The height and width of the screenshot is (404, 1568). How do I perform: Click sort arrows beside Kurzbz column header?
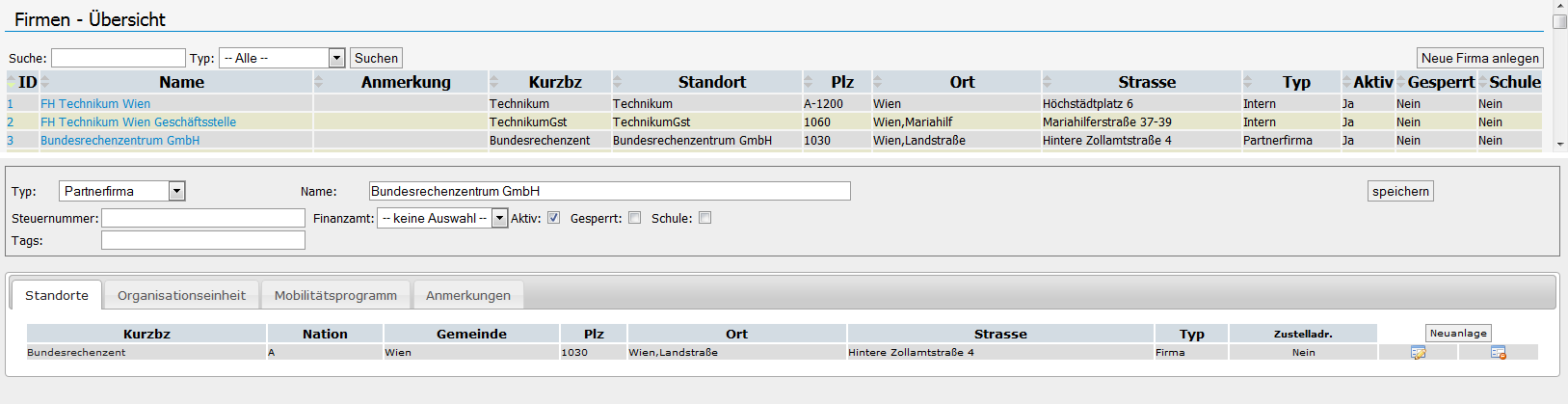(494, 82)
